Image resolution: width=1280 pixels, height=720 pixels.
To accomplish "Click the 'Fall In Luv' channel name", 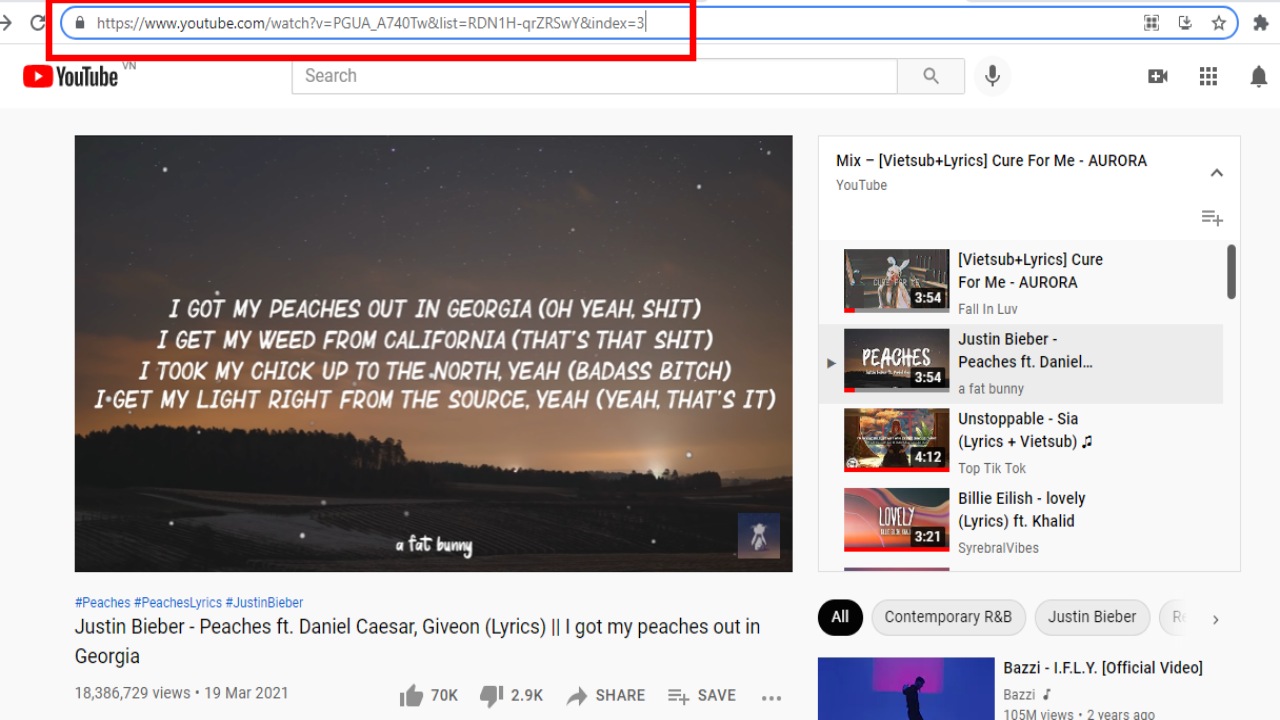I will [986, 309].
